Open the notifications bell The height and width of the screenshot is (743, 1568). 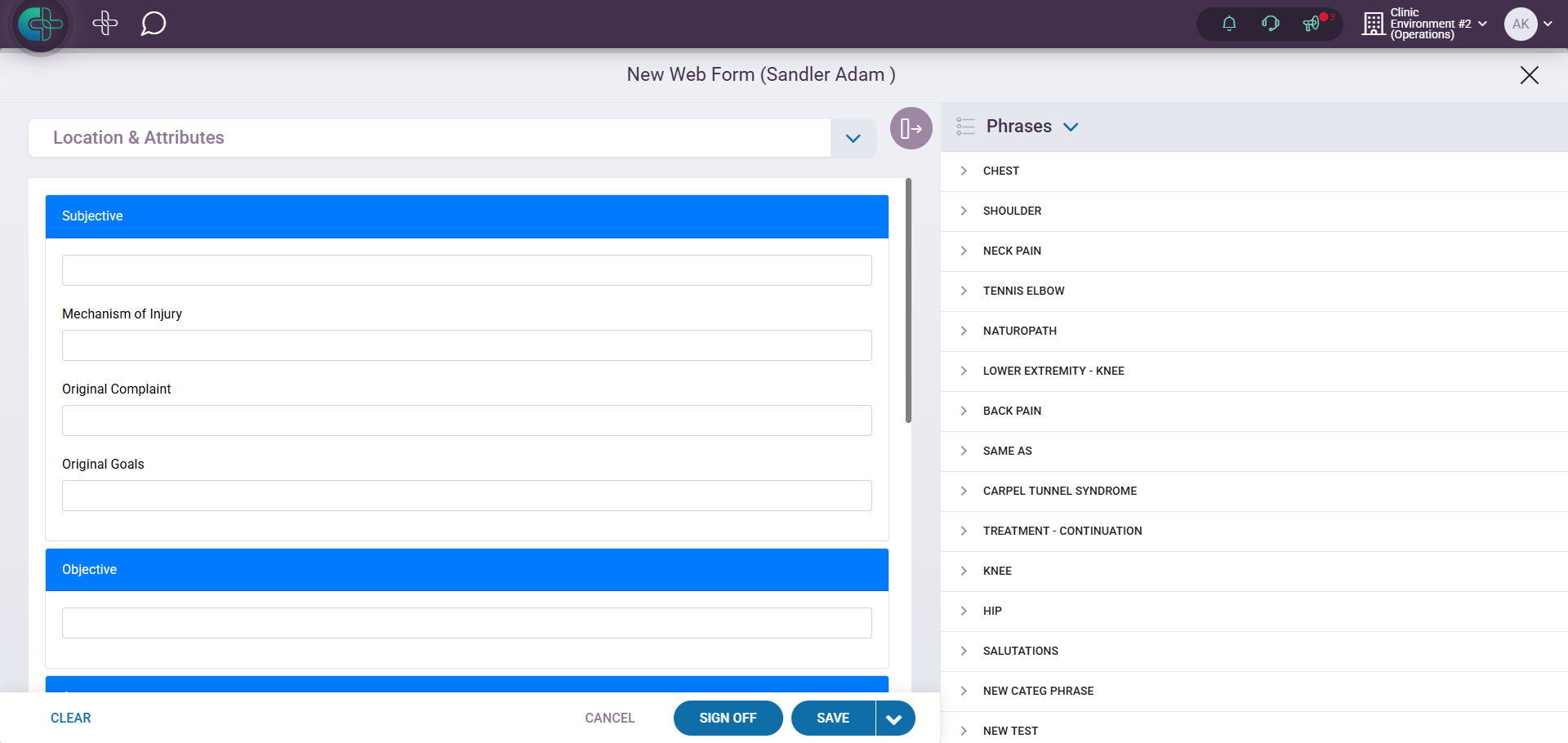coord(1228,24)
